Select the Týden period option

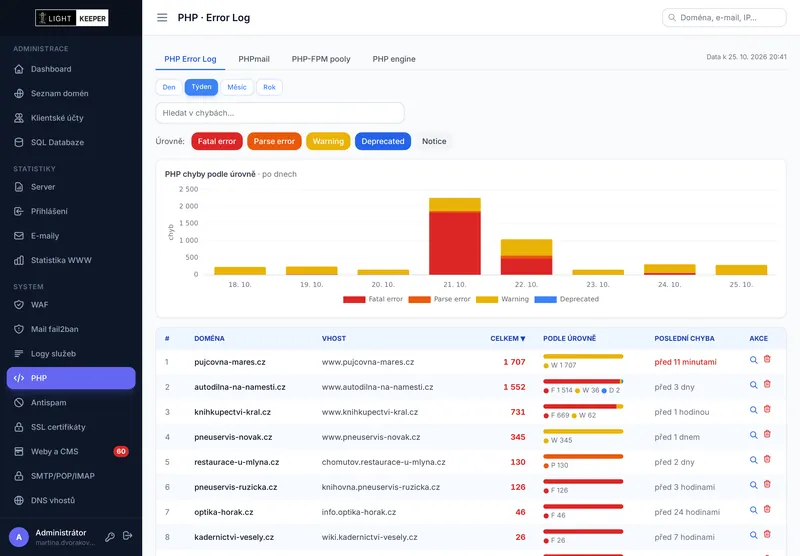(202, 87)
